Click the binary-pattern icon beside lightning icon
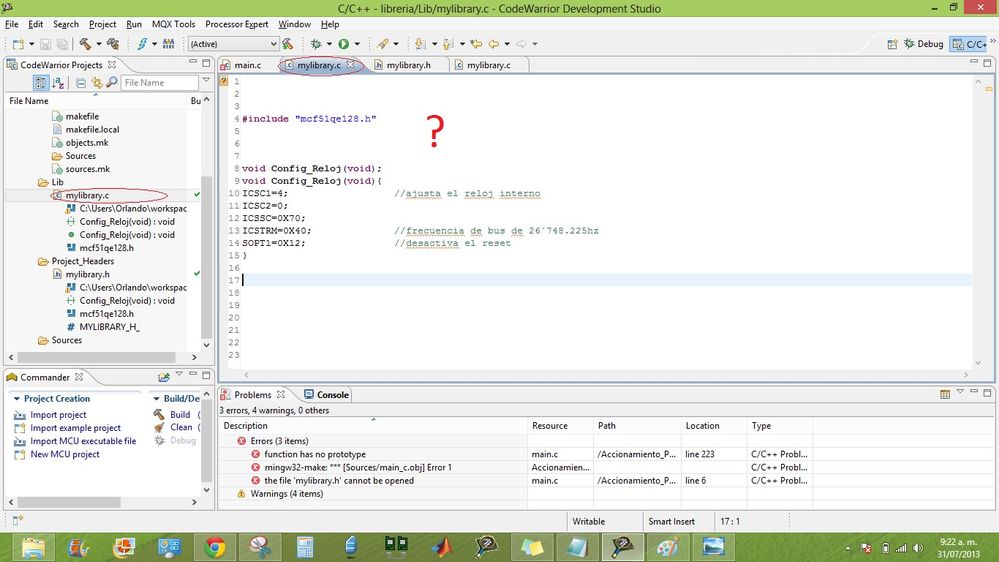999x562 pixels. [168, 44]
